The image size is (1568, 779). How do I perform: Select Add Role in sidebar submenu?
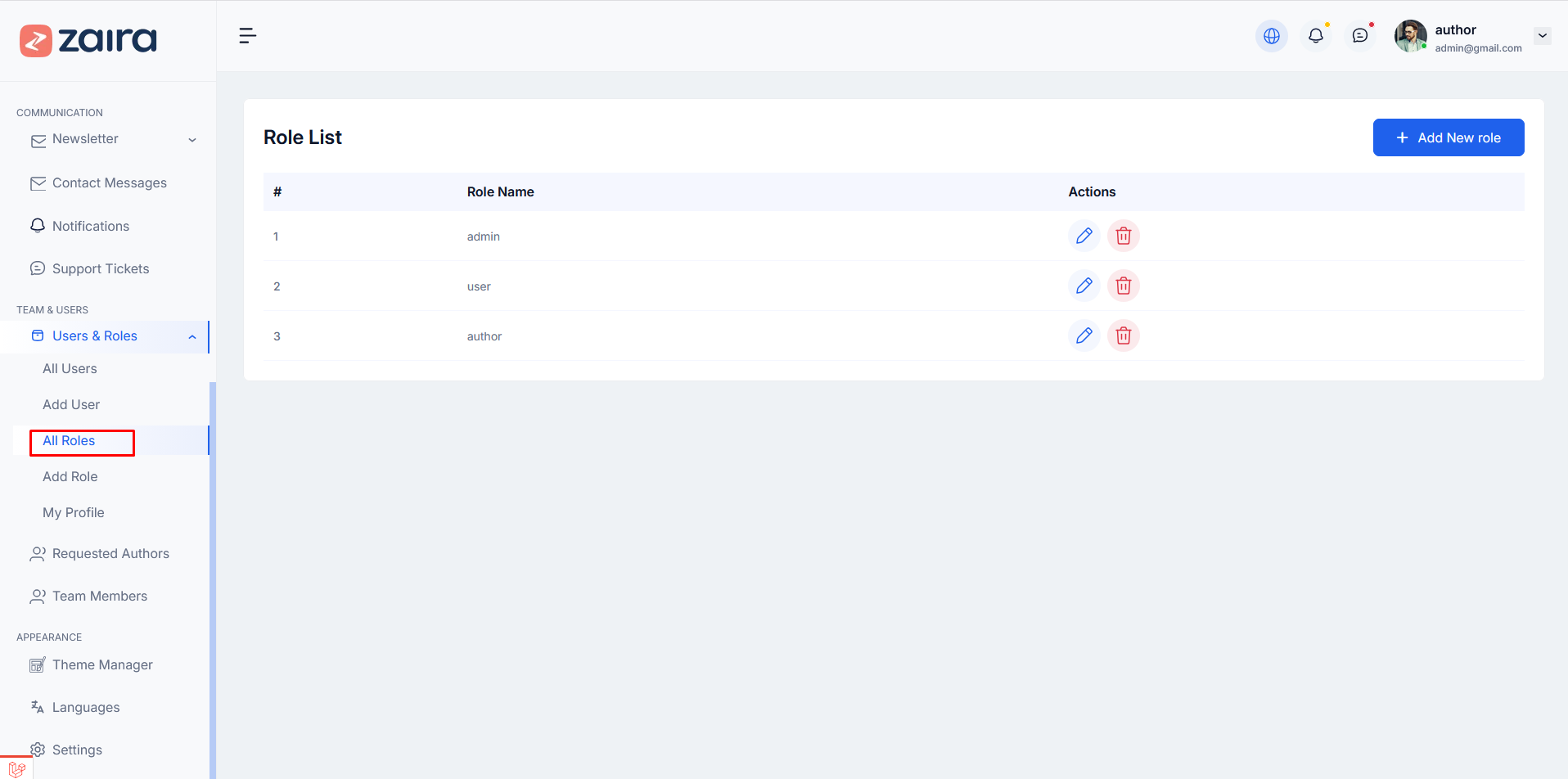(70, 477)
